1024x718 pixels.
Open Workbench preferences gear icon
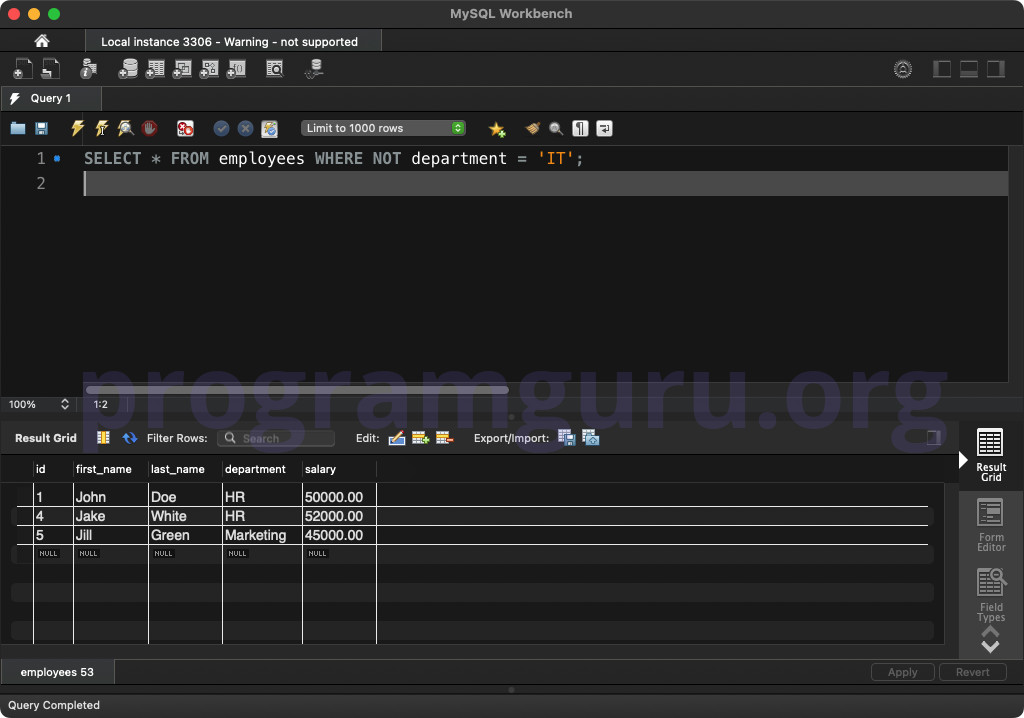coord(903,69)
